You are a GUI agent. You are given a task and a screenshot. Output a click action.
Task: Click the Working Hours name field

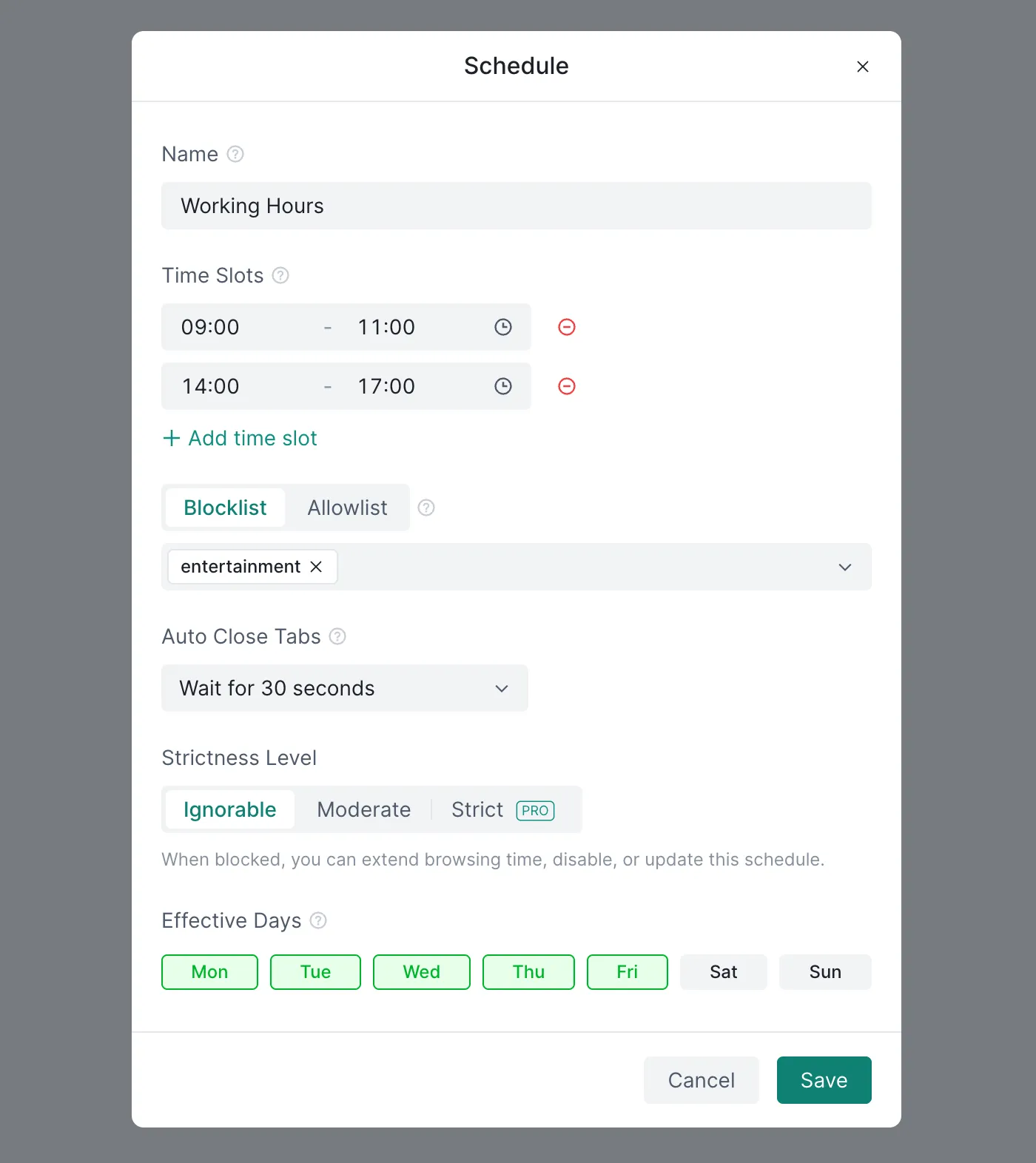516,206
